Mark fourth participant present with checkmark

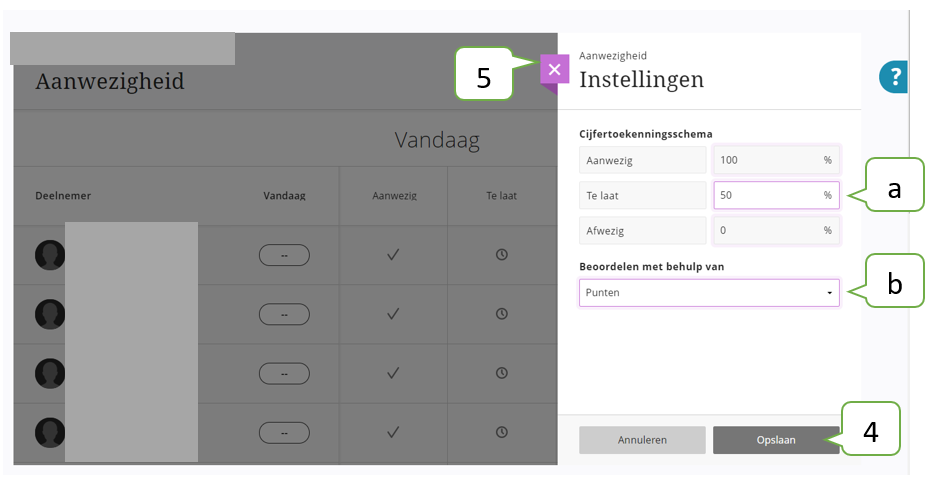(x=393, y=432)
